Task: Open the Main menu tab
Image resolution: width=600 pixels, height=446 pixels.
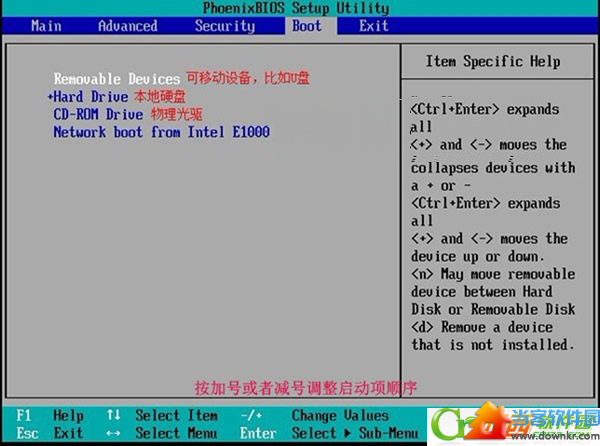Action: 46,26
